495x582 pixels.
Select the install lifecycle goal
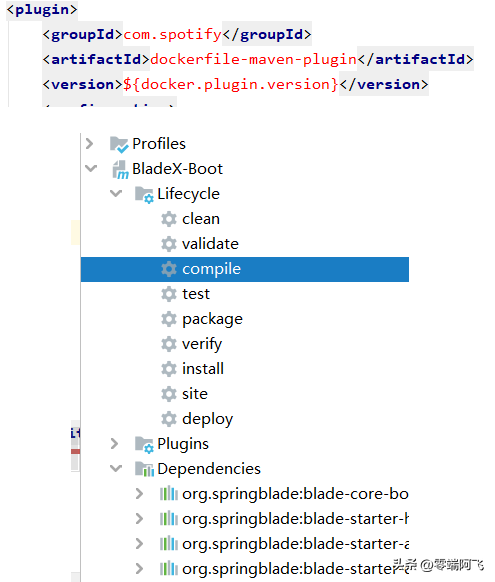click(203, 369)
